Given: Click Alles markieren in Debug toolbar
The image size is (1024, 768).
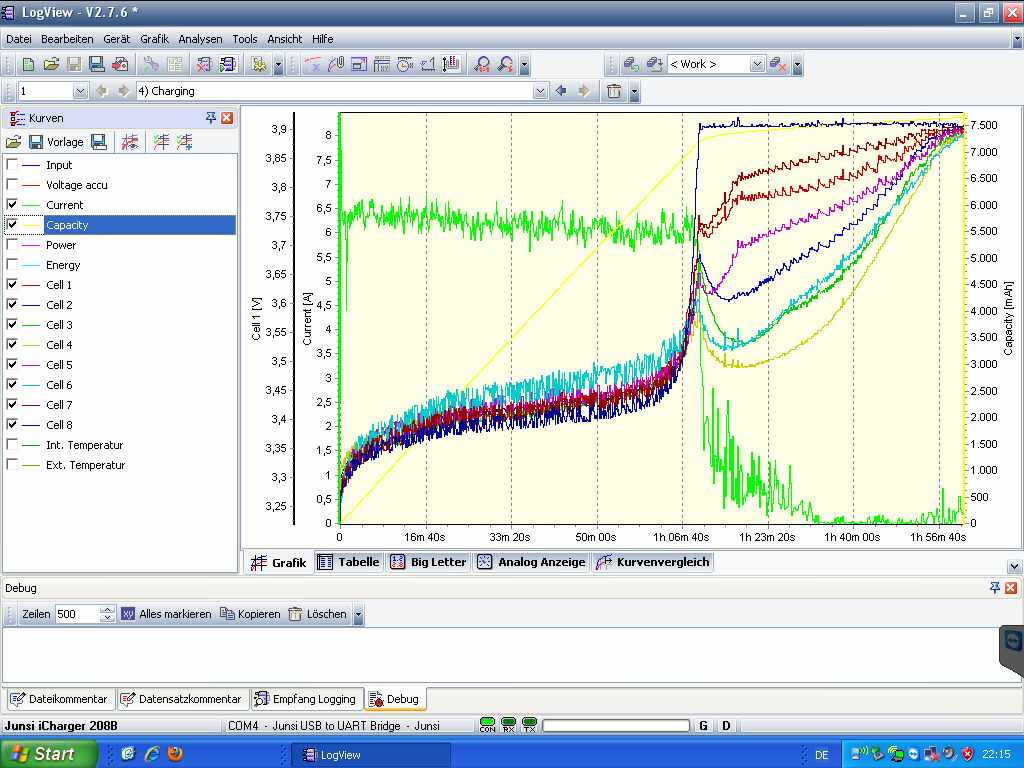Looking at the screenshot, I should pos(166,614).
